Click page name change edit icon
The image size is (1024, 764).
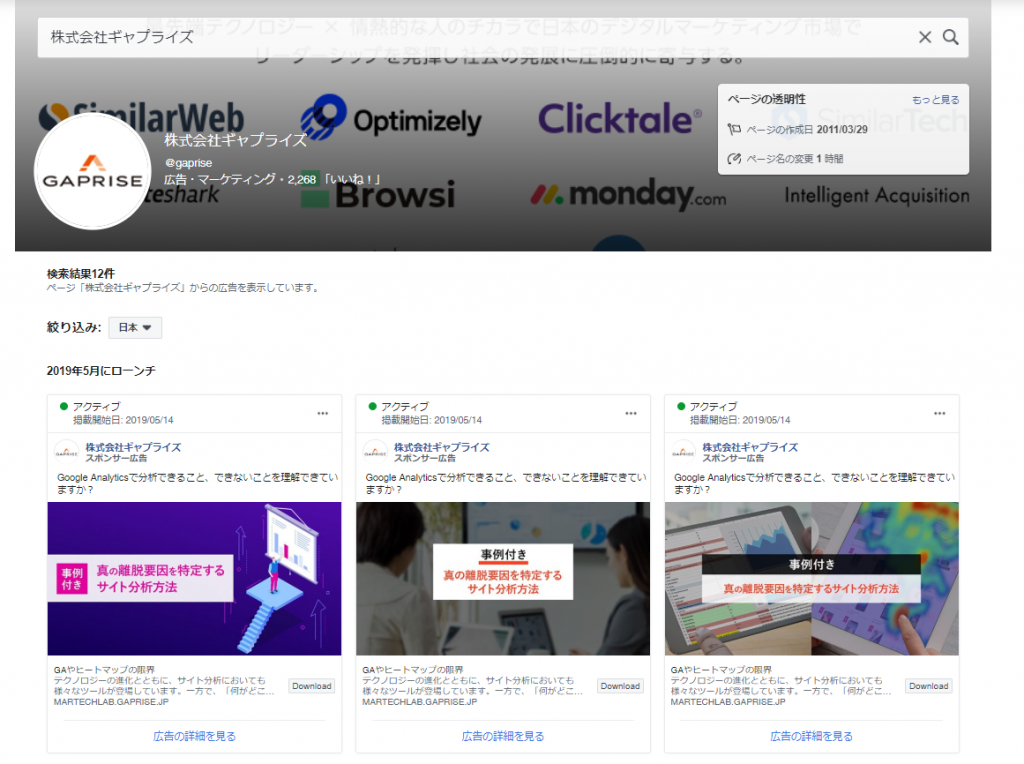(x=733, y=158)
